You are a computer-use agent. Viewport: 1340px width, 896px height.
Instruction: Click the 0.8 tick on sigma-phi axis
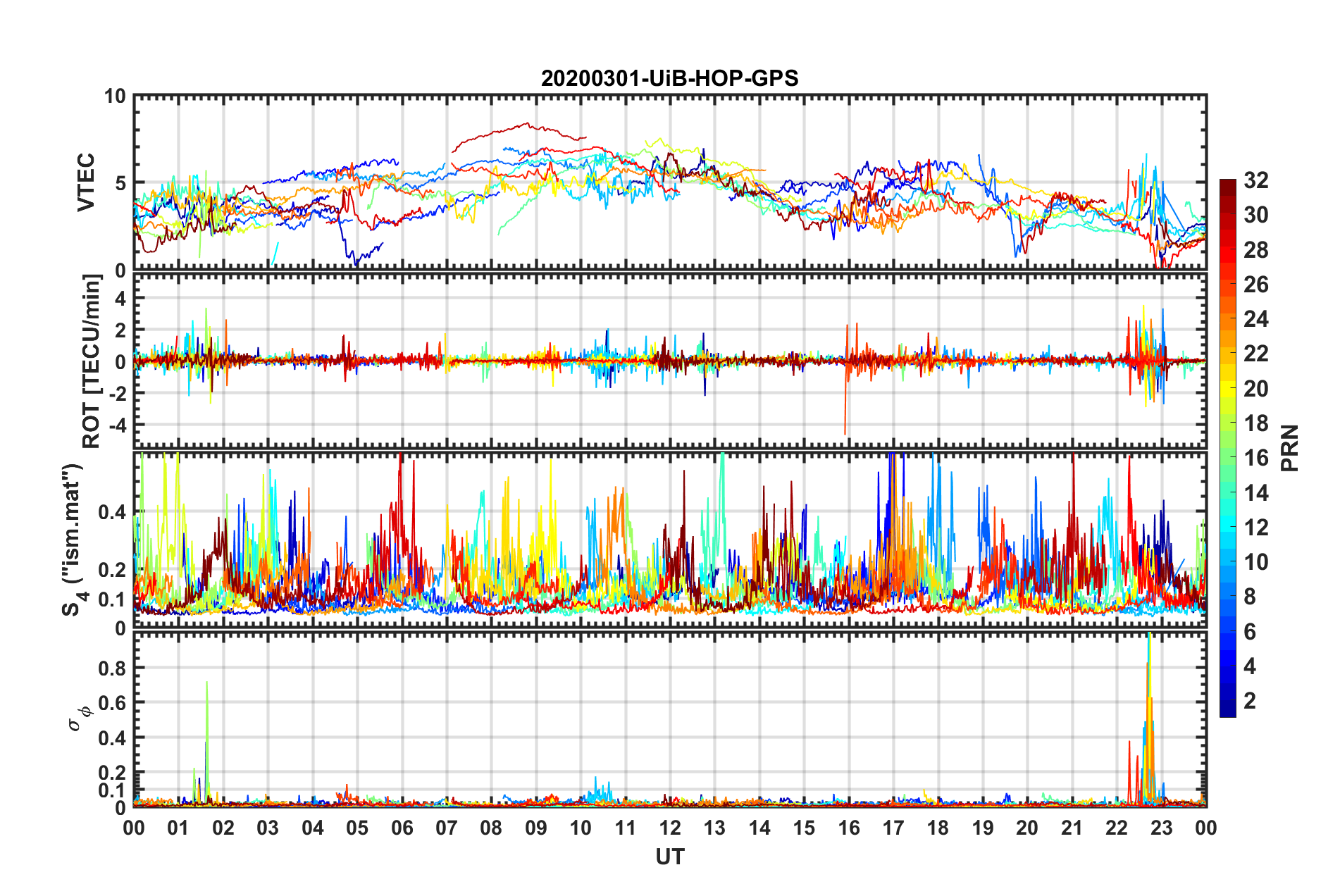(x=112, y=668)
